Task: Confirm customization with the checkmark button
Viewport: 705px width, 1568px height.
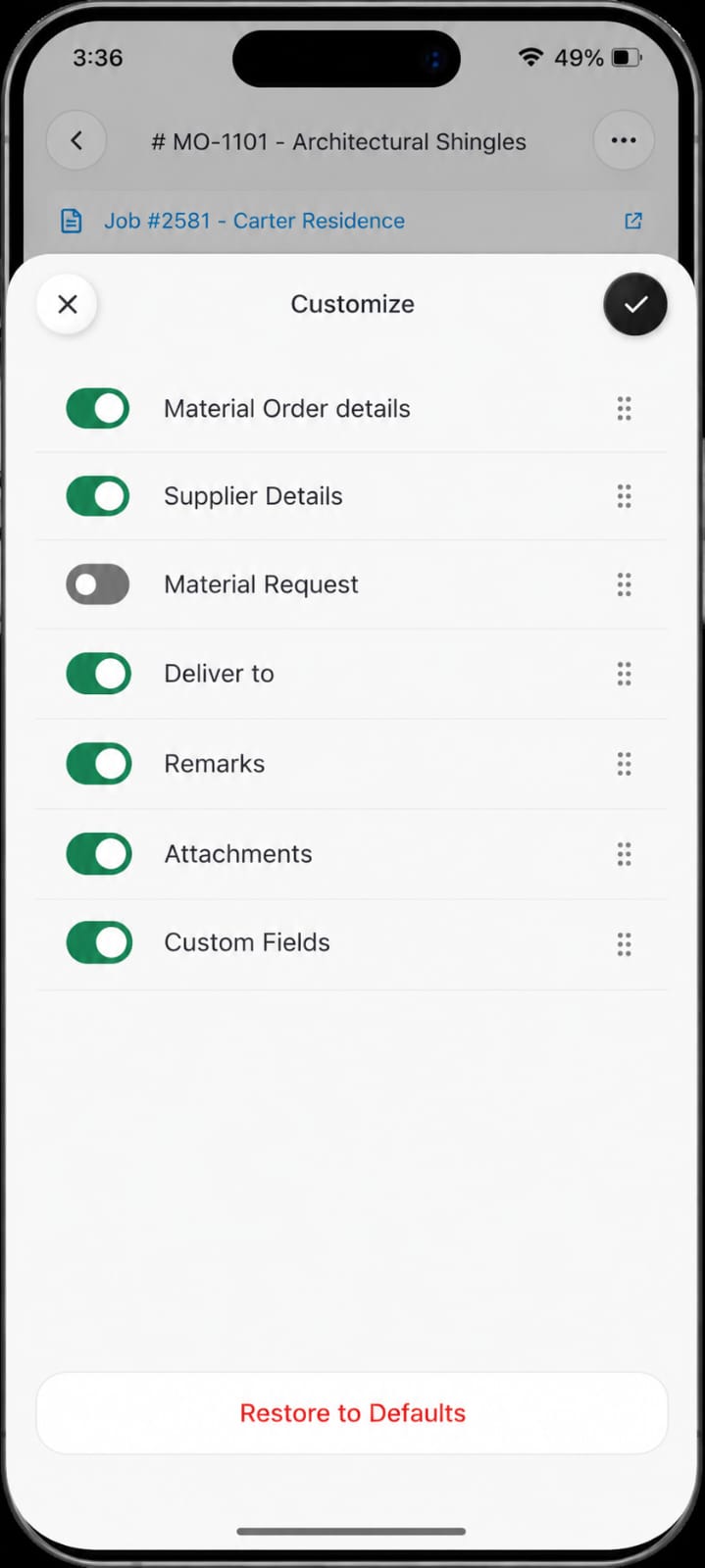Action: click(635, 304)
